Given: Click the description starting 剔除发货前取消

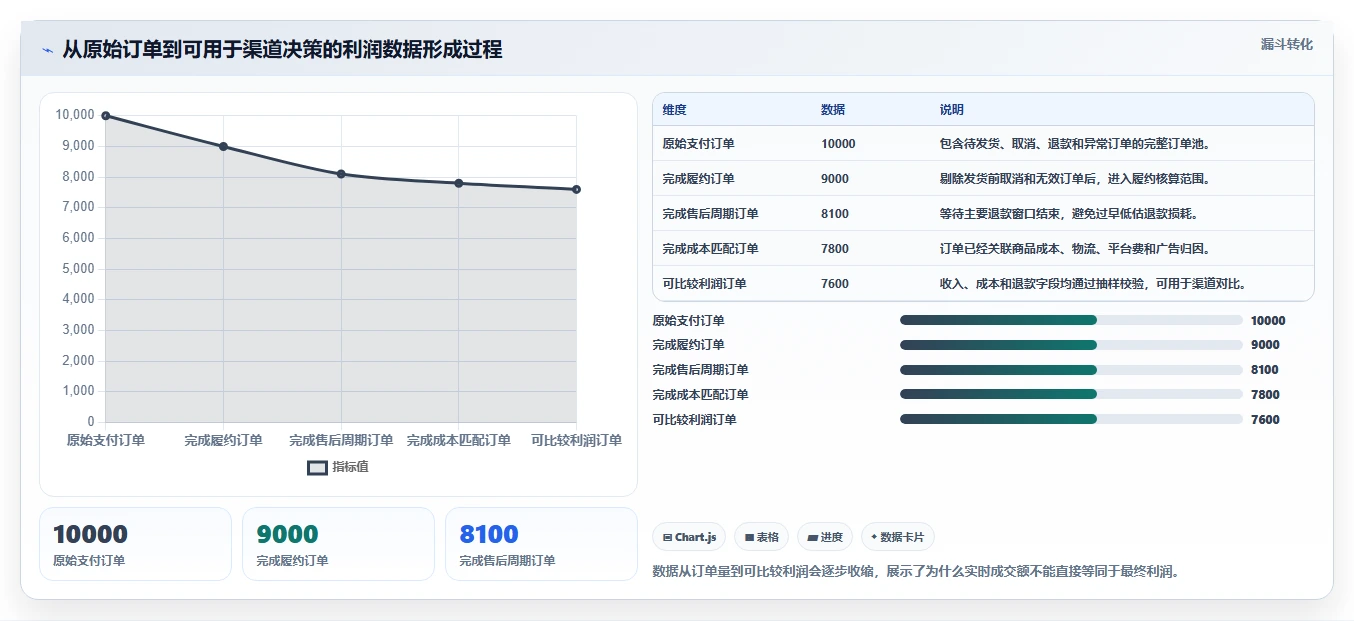Looking at the screenshot, I should (x=1077, y=179).
